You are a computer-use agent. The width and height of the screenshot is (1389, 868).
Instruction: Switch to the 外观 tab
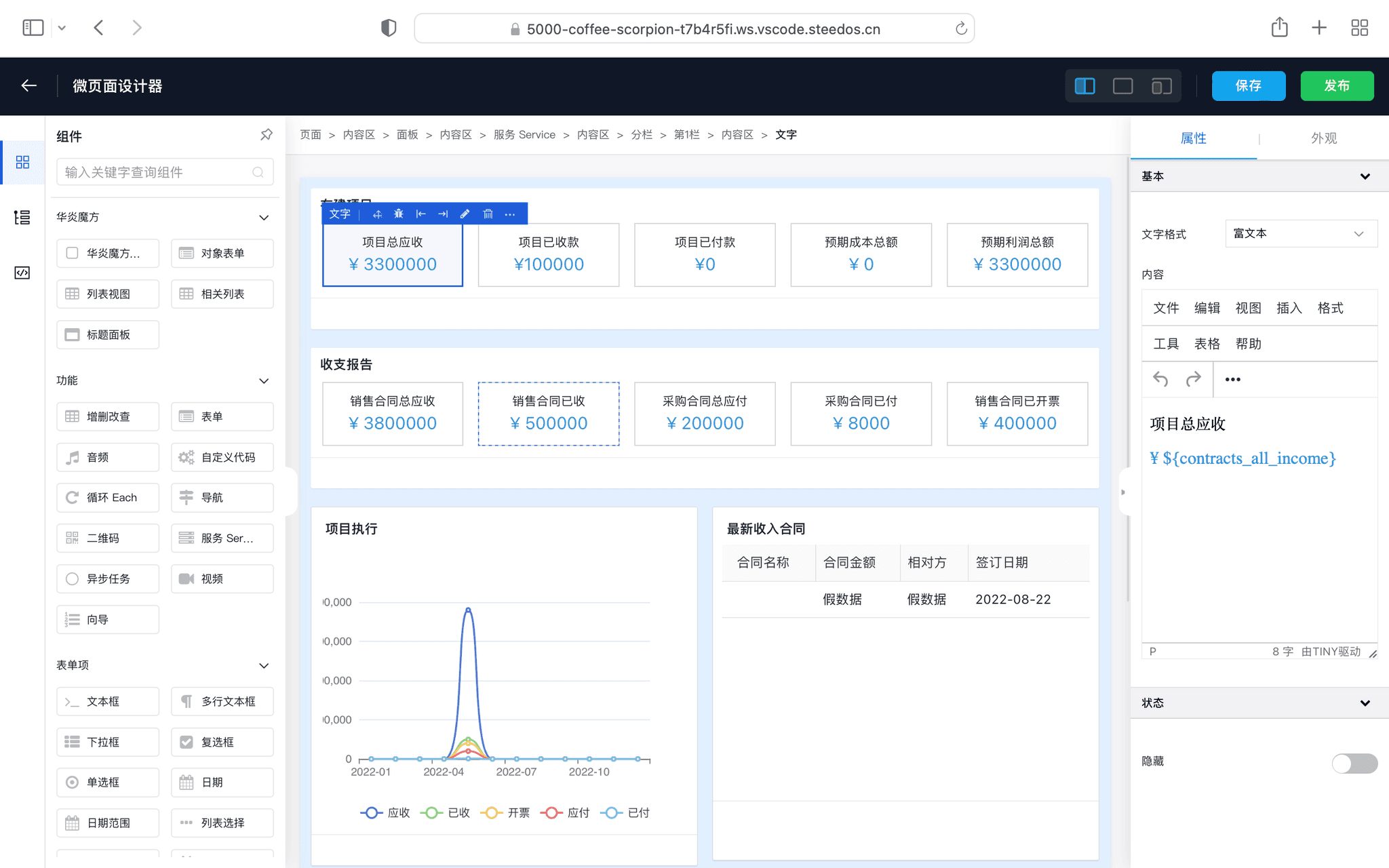[x=1323, y=138]
